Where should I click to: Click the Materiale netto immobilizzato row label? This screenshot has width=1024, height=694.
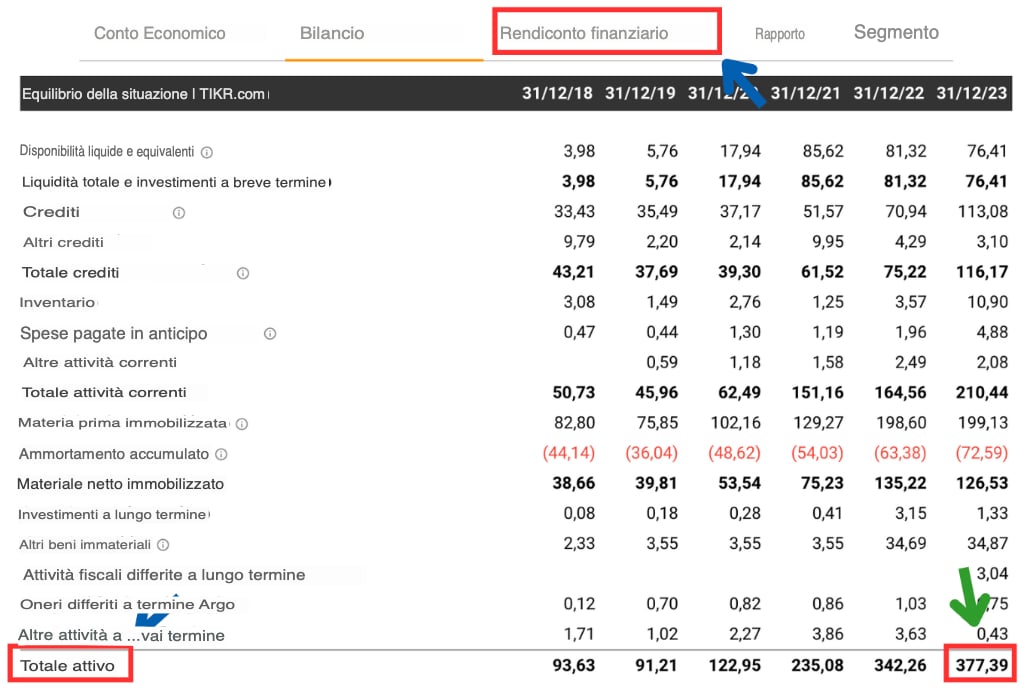pyautogui.click(x=120, y=484)
